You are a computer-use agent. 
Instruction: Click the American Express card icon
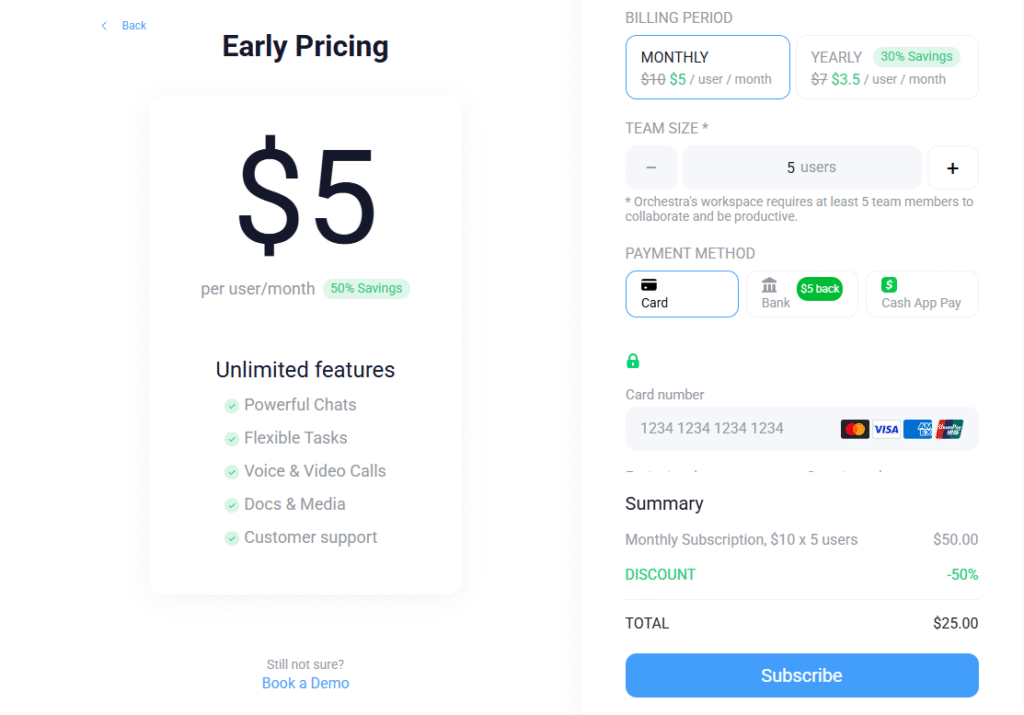tap(917, 429)
